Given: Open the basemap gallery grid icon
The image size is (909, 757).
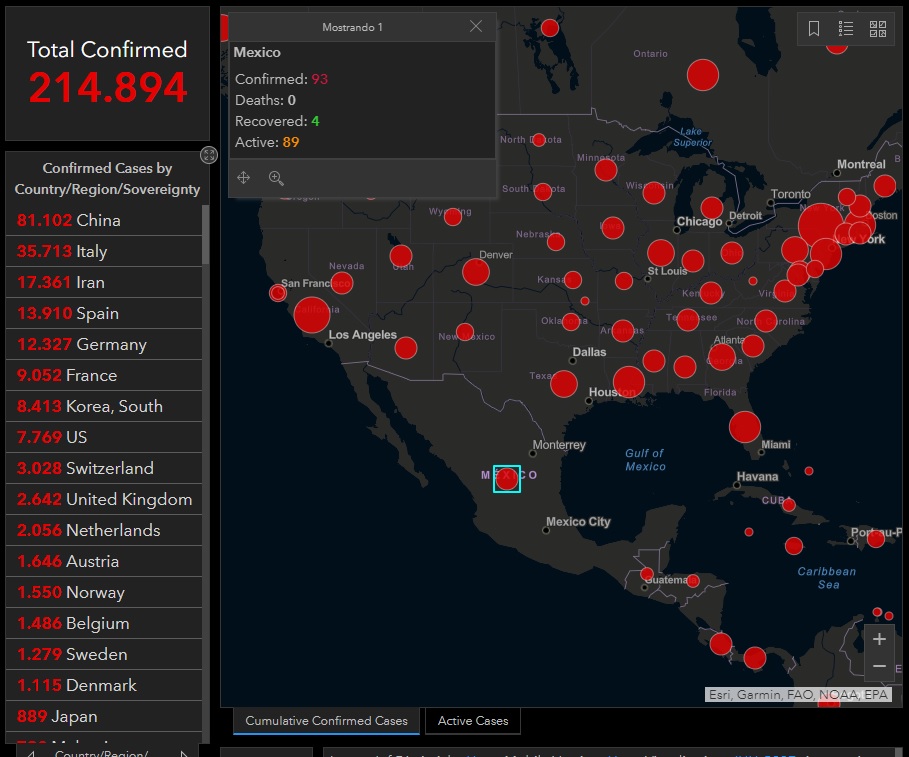Looking at the screenshot, I should pos(878,29).
